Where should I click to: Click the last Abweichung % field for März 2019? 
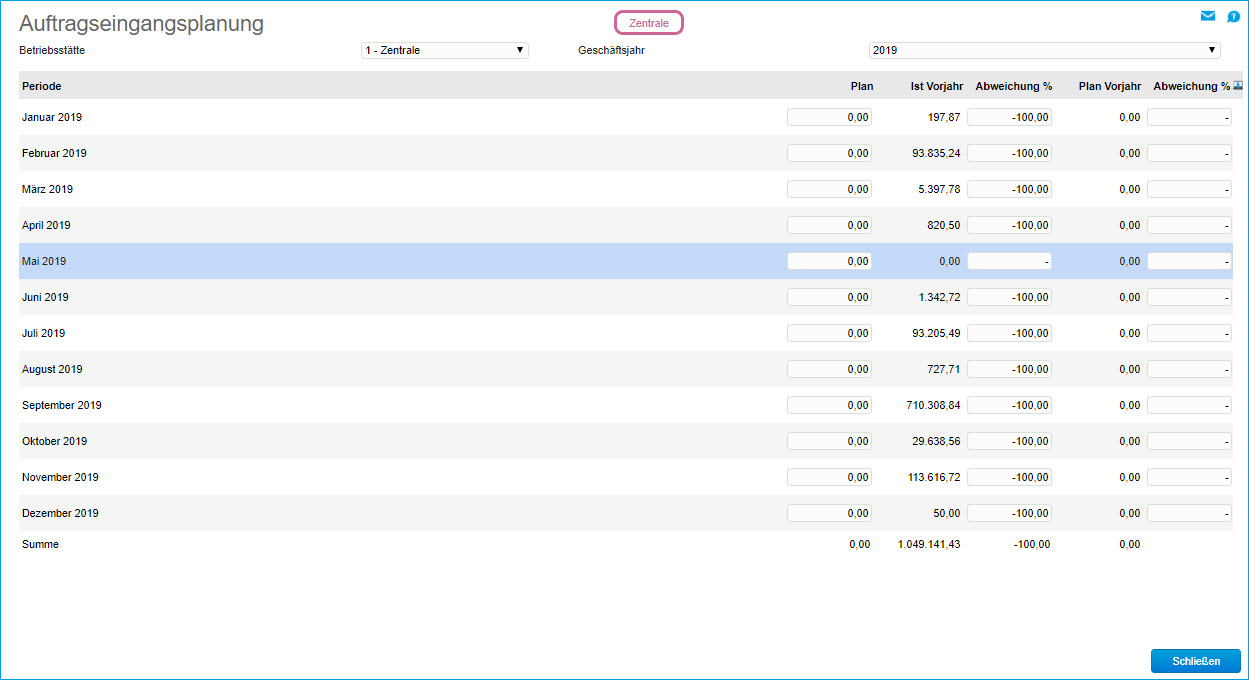[x=1189, y=189]
